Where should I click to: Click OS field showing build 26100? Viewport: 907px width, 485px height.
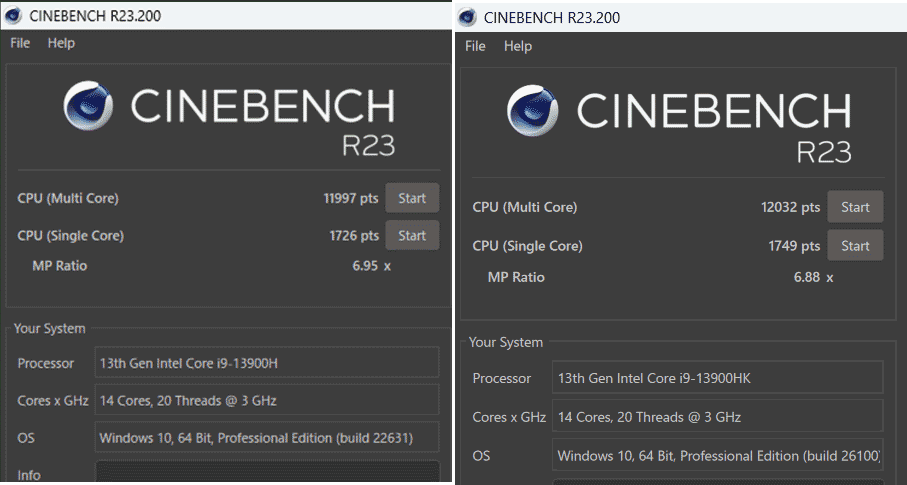(717, 455)
